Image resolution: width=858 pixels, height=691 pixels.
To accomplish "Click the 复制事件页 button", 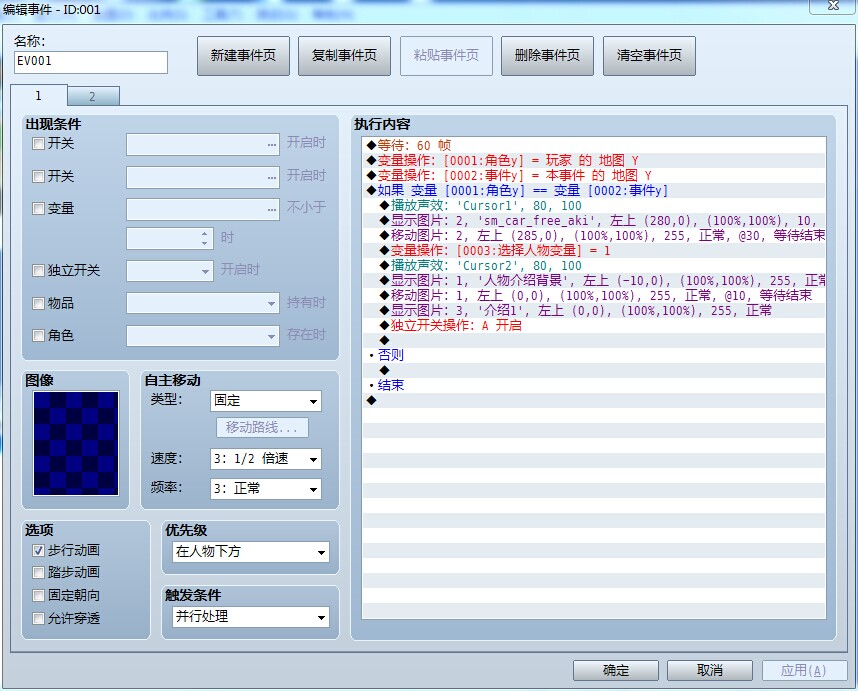I will pyautogui.click(x=344, y=56).
